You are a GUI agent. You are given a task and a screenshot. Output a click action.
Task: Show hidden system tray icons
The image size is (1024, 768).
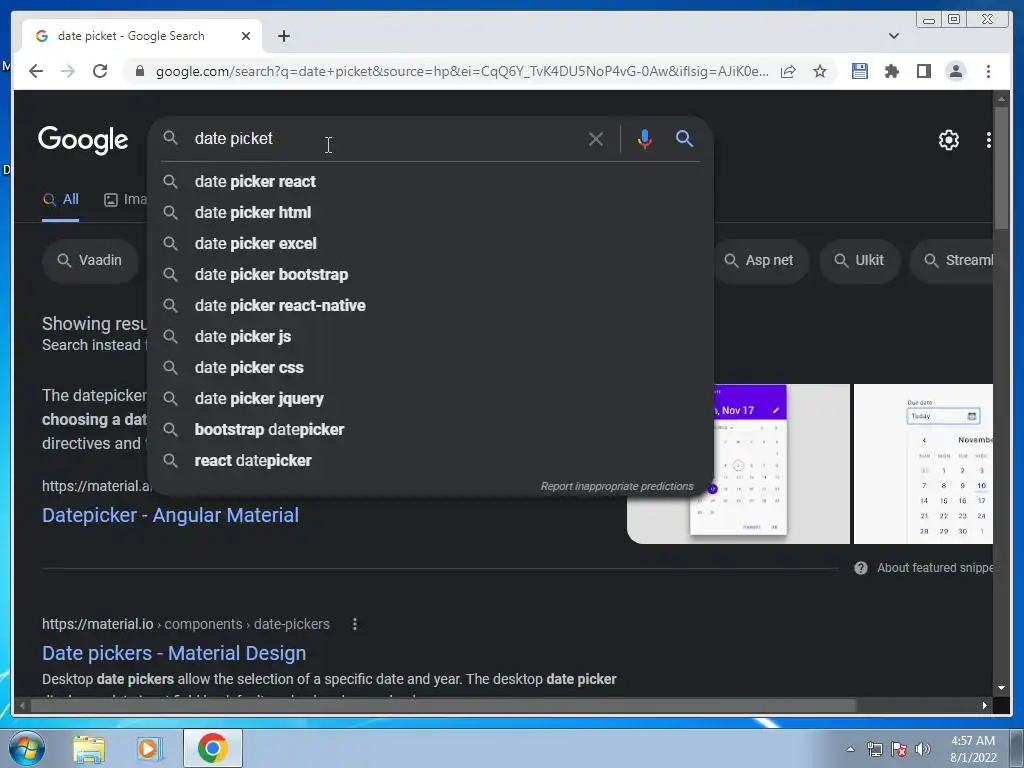(850, 750)
